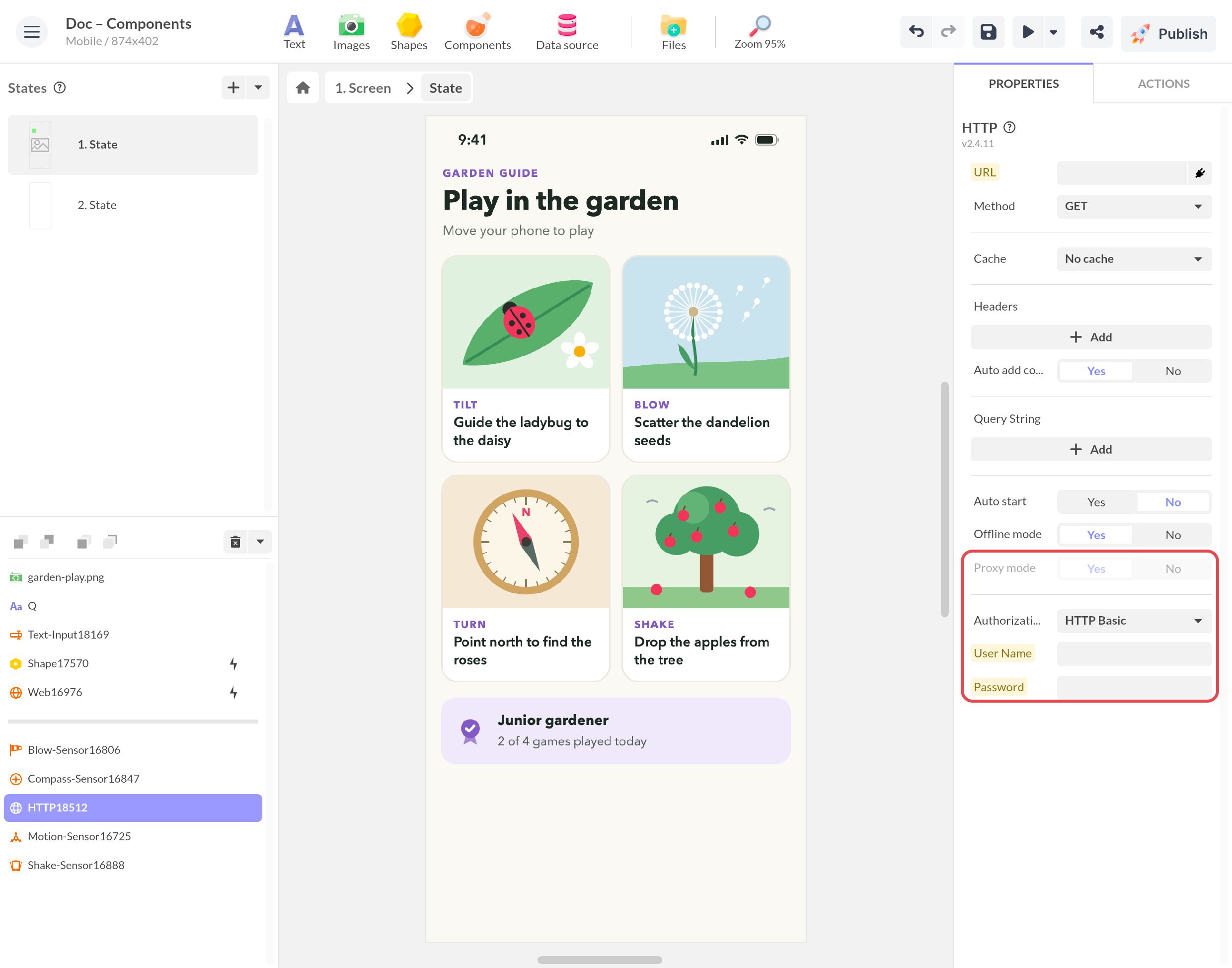
Task: Add a new state with plus button
Action: tap(233, 88)
